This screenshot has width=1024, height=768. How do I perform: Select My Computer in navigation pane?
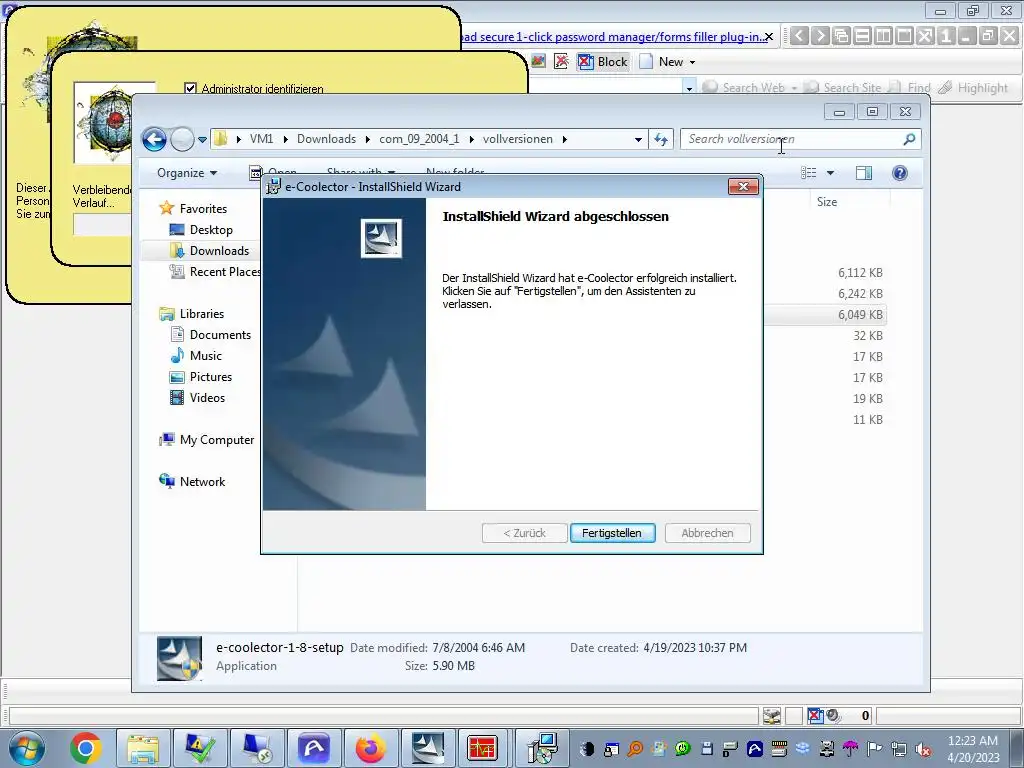point(217,440)
